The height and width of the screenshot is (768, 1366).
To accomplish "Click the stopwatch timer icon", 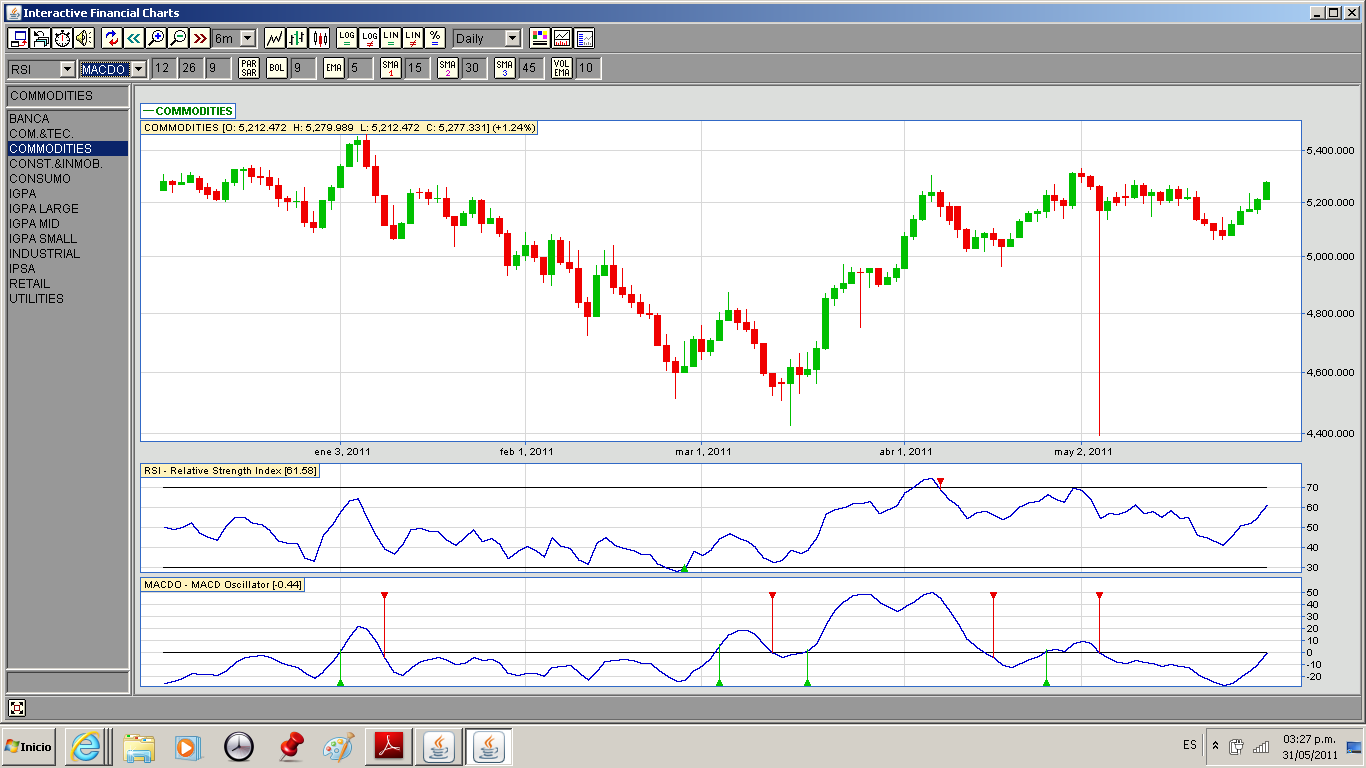I will click(x=63, y=38).
